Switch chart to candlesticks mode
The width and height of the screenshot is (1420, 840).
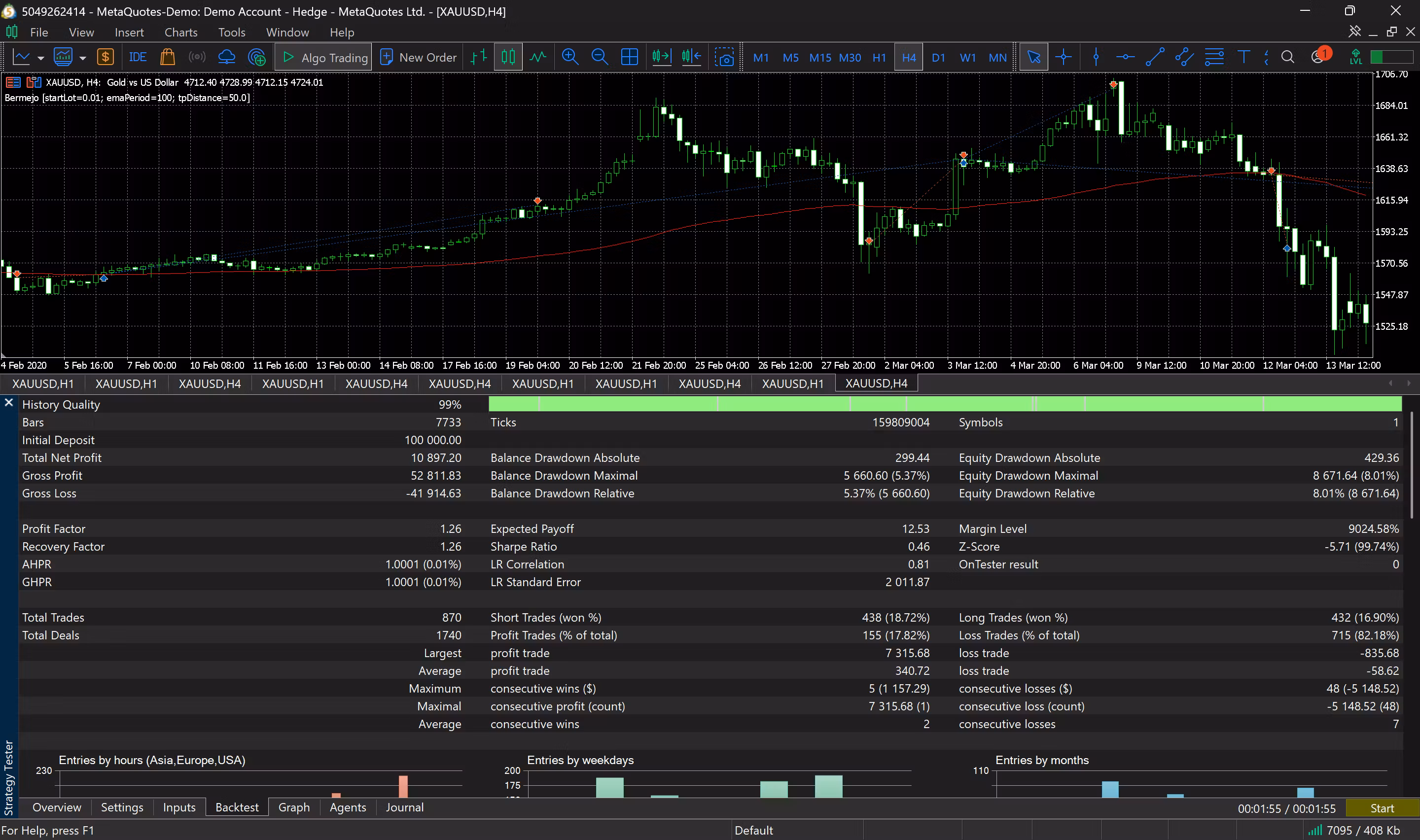[x=508, y=57]
